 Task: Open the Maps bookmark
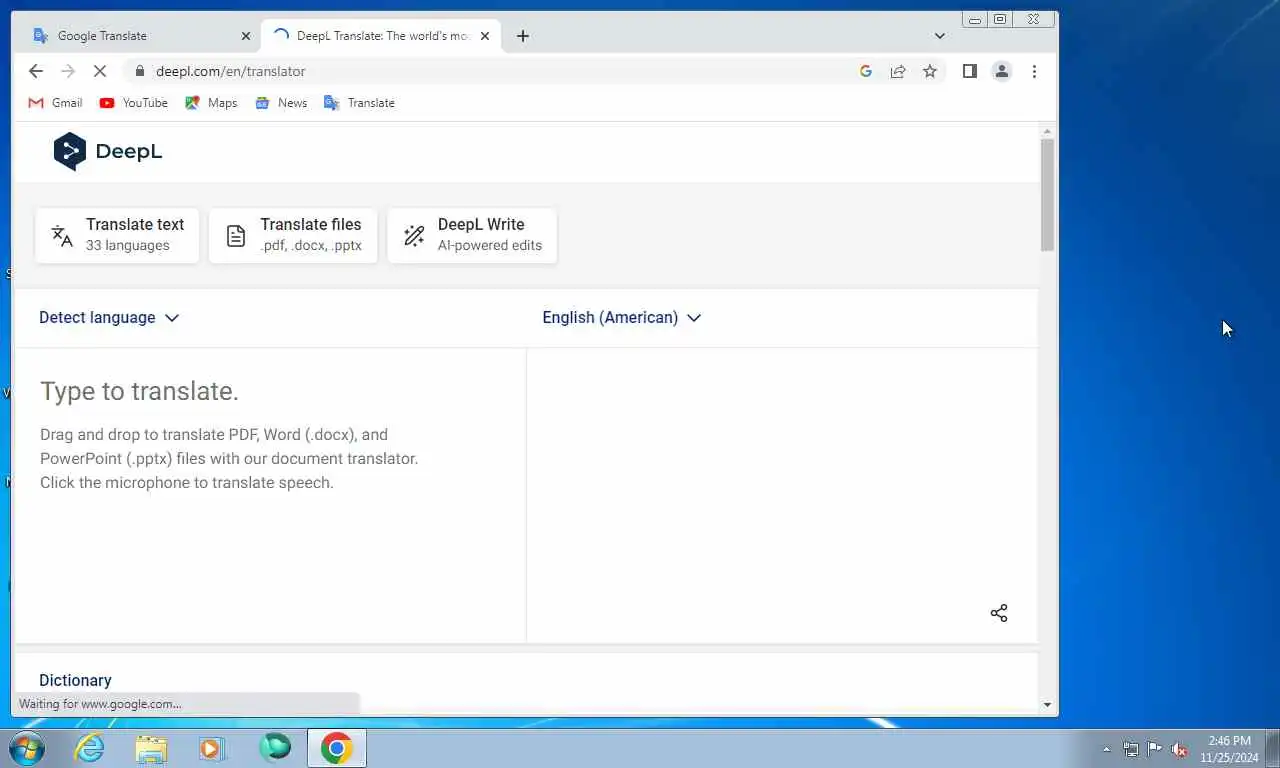211,103
